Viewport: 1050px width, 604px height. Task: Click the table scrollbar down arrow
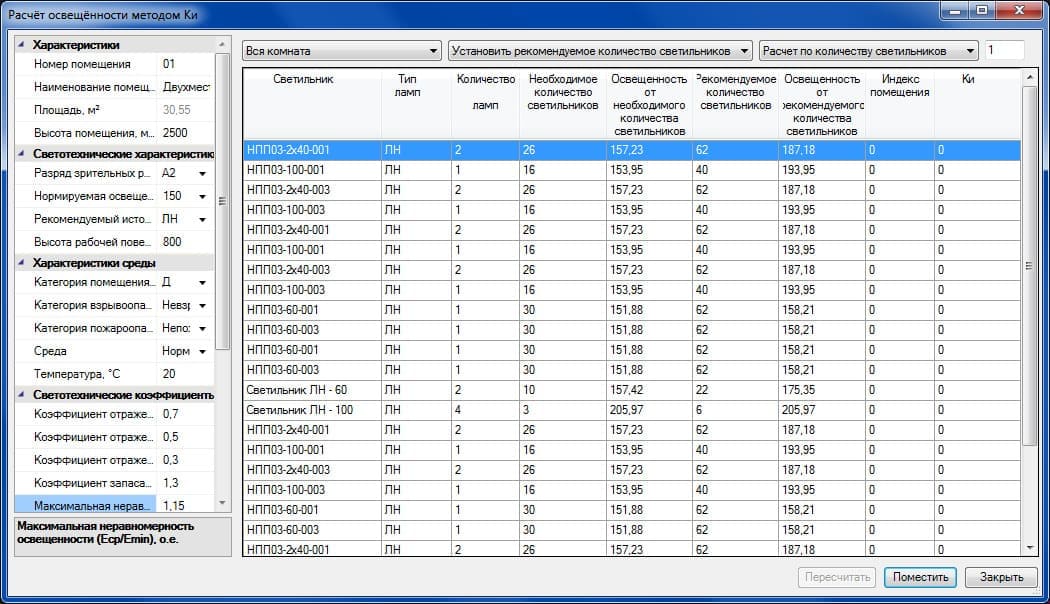(1029, 548)
